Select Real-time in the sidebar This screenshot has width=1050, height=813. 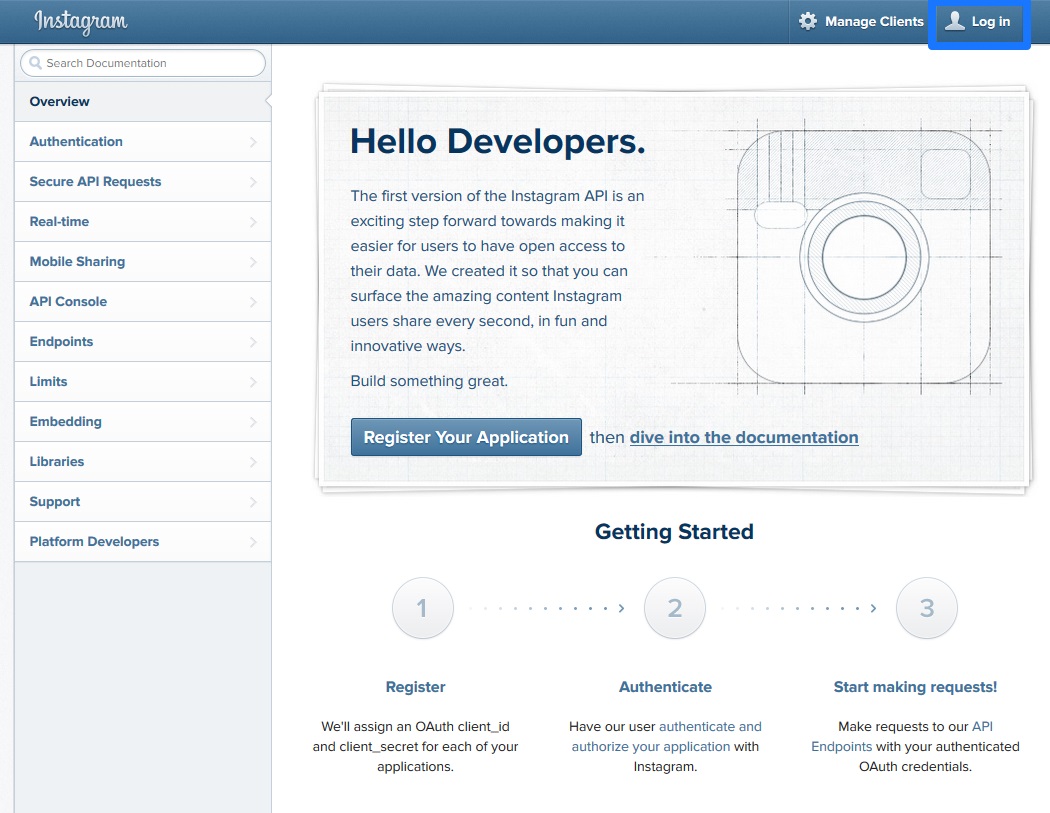[59, 222]
